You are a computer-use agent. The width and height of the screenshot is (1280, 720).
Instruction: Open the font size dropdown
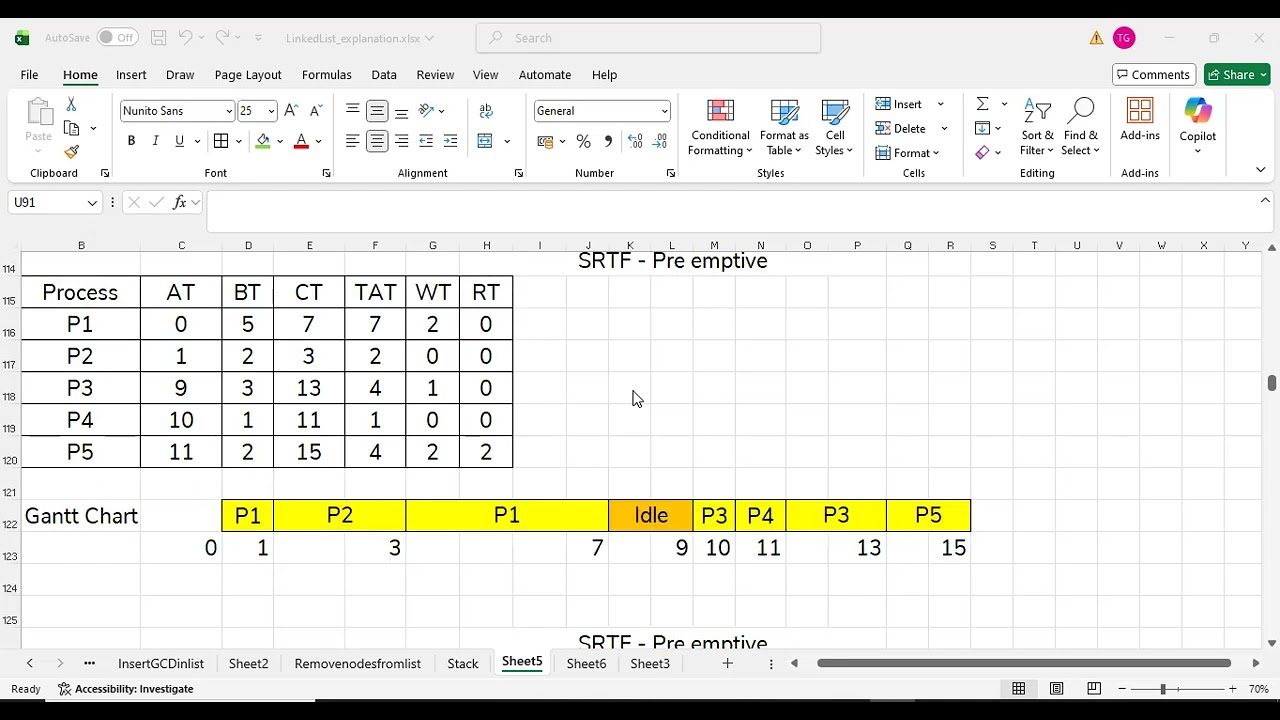(272, 111)
